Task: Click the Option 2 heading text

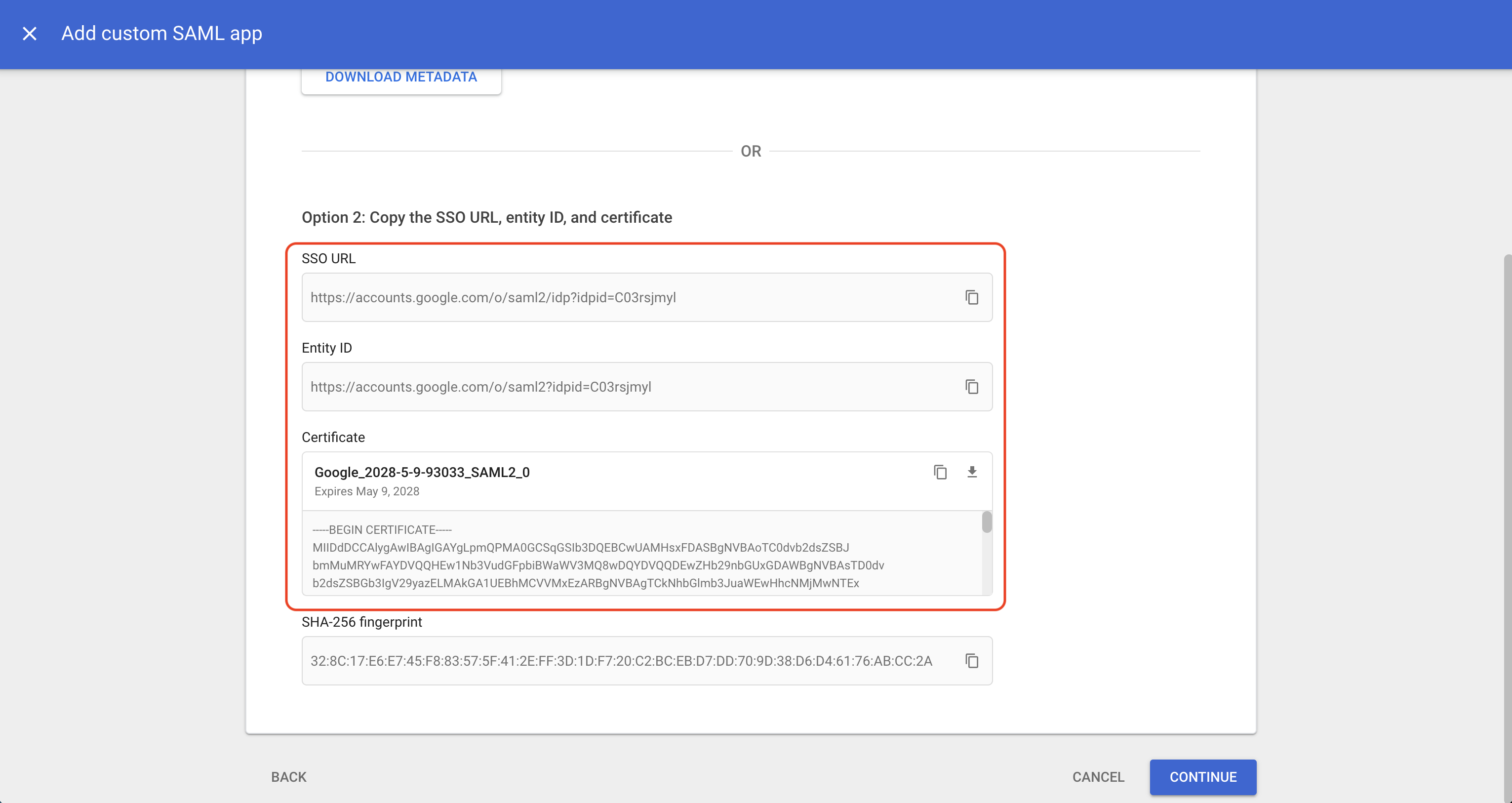Action: pos(486,217)
